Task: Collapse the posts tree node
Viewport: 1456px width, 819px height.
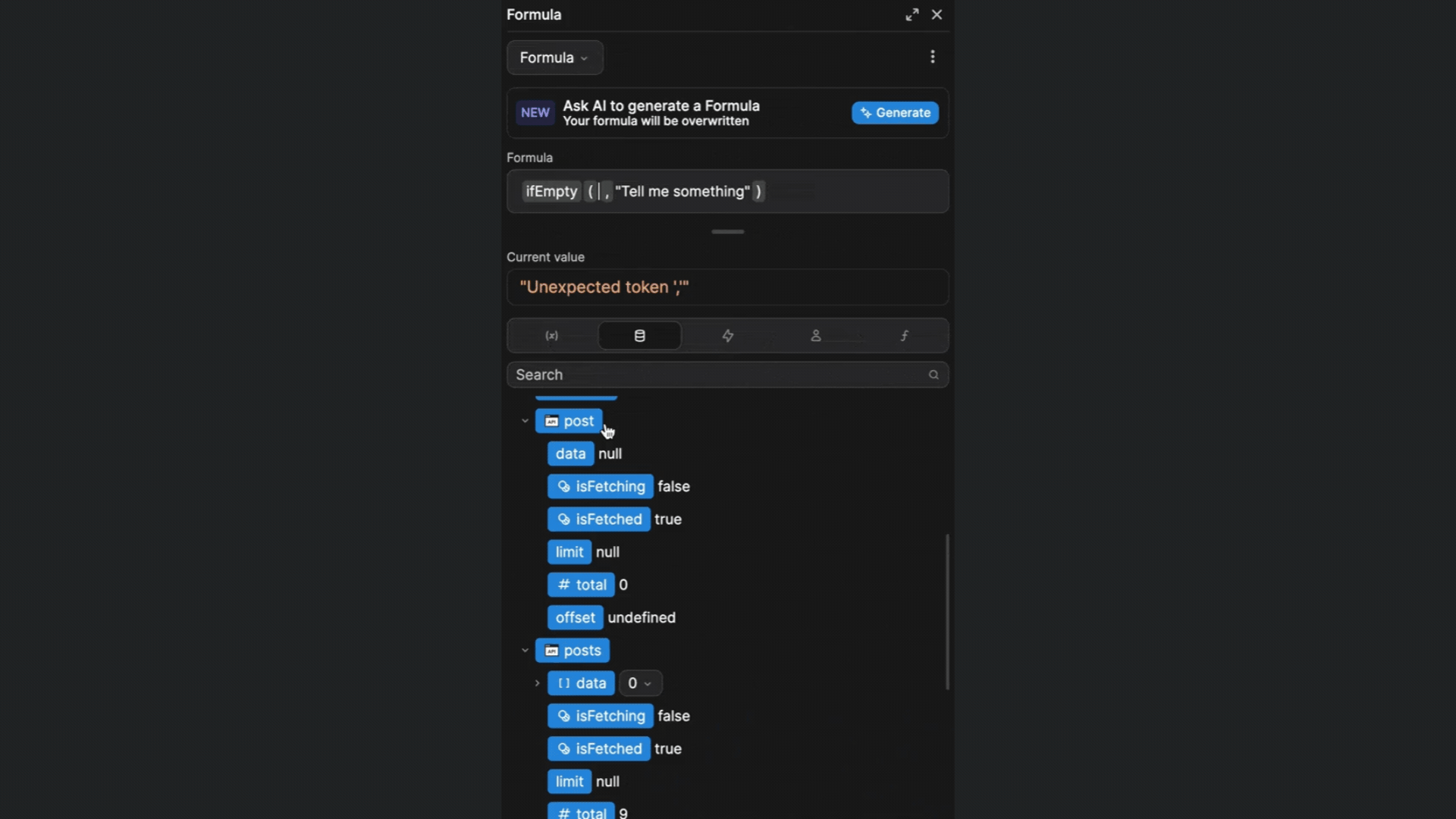Action: pyautogui.click(x=524, y=650)
